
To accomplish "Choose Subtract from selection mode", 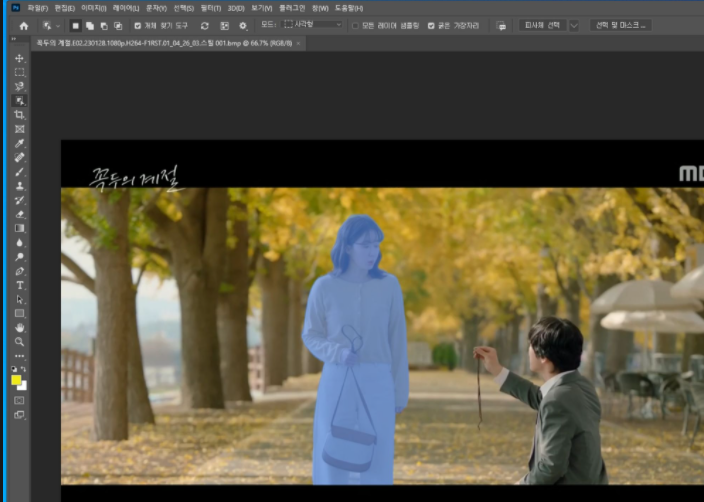I will pos(104,26).
